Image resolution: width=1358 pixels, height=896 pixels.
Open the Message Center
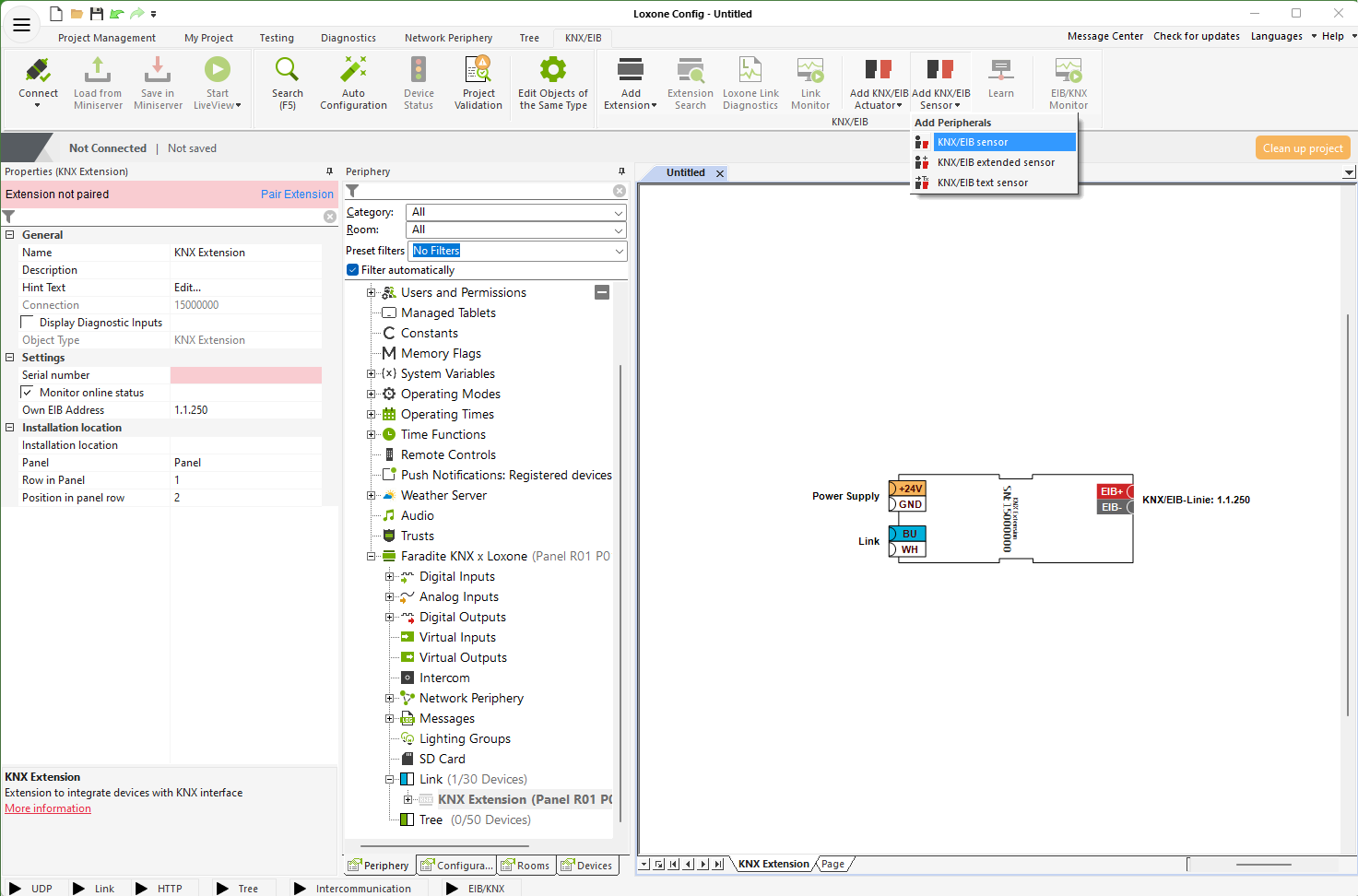point(1104,36)
